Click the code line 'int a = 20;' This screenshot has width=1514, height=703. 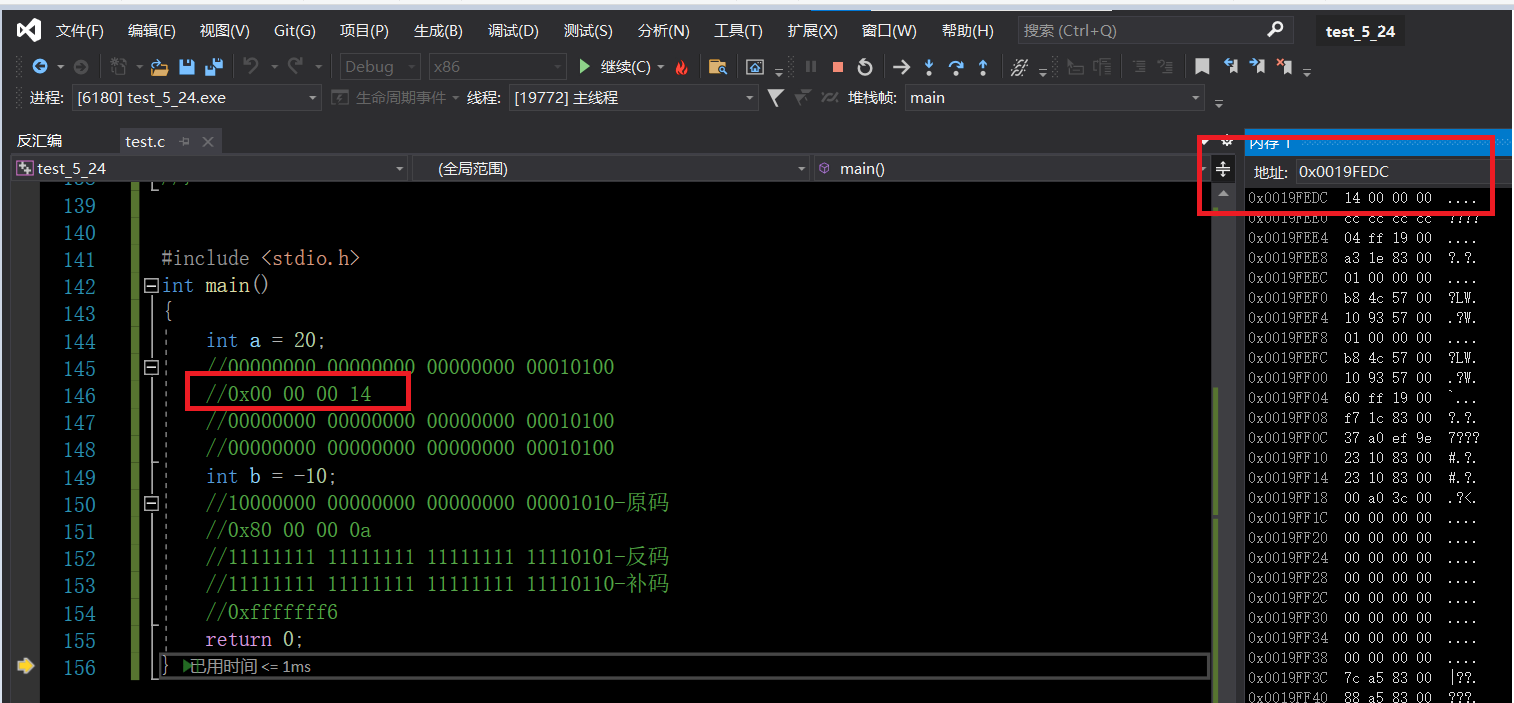pos(266,341)
